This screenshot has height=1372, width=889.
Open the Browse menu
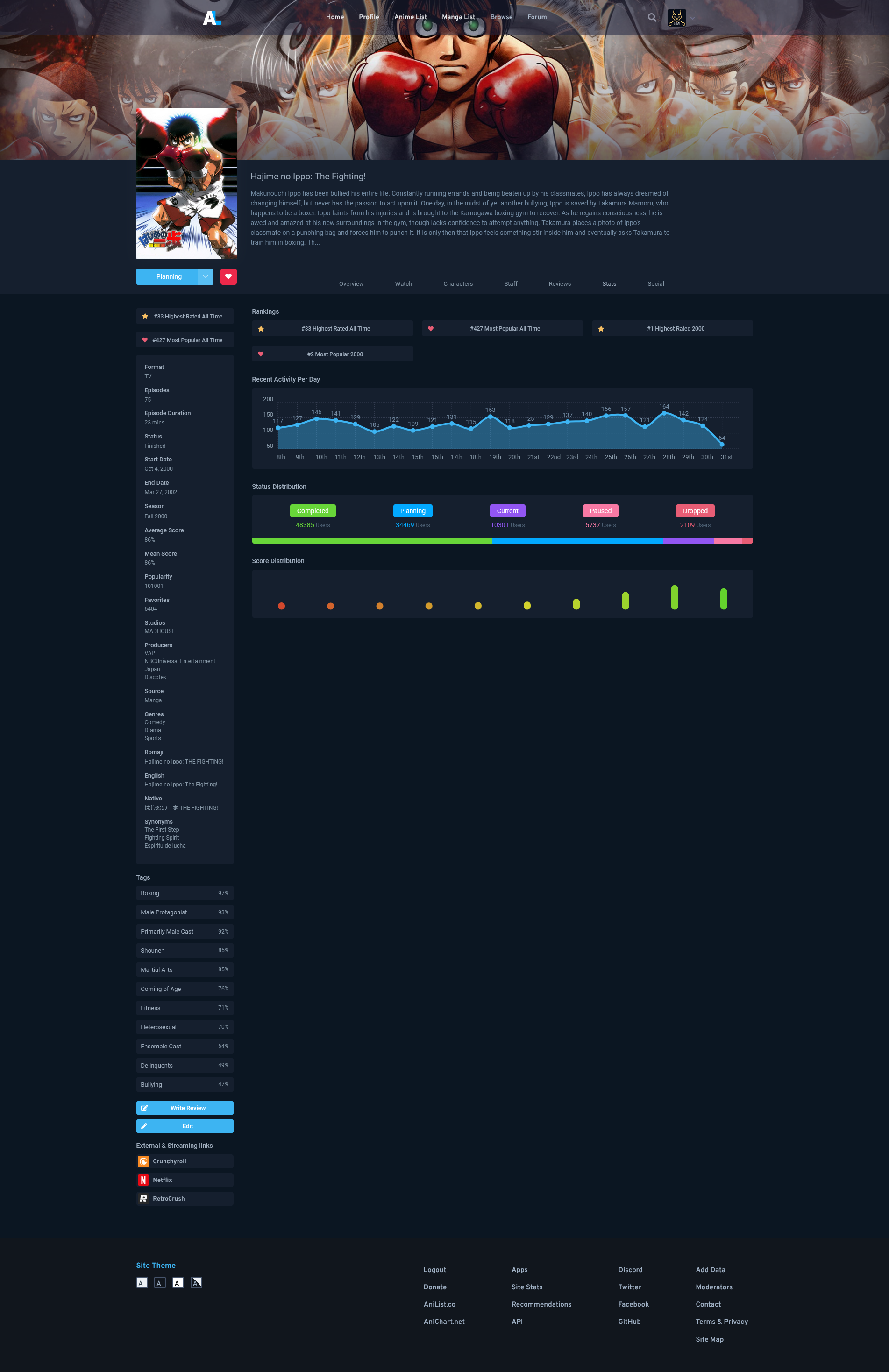(502, 17)
